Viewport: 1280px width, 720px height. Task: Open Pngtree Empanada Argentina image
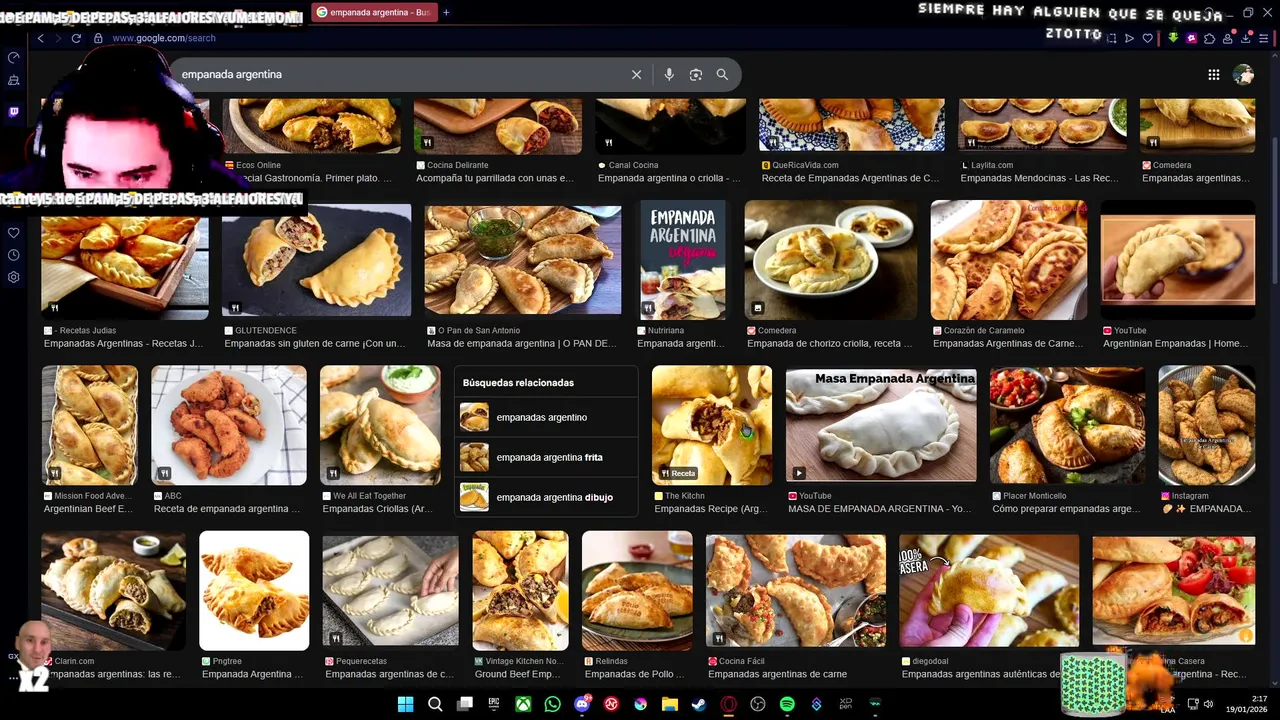point(254,591)
